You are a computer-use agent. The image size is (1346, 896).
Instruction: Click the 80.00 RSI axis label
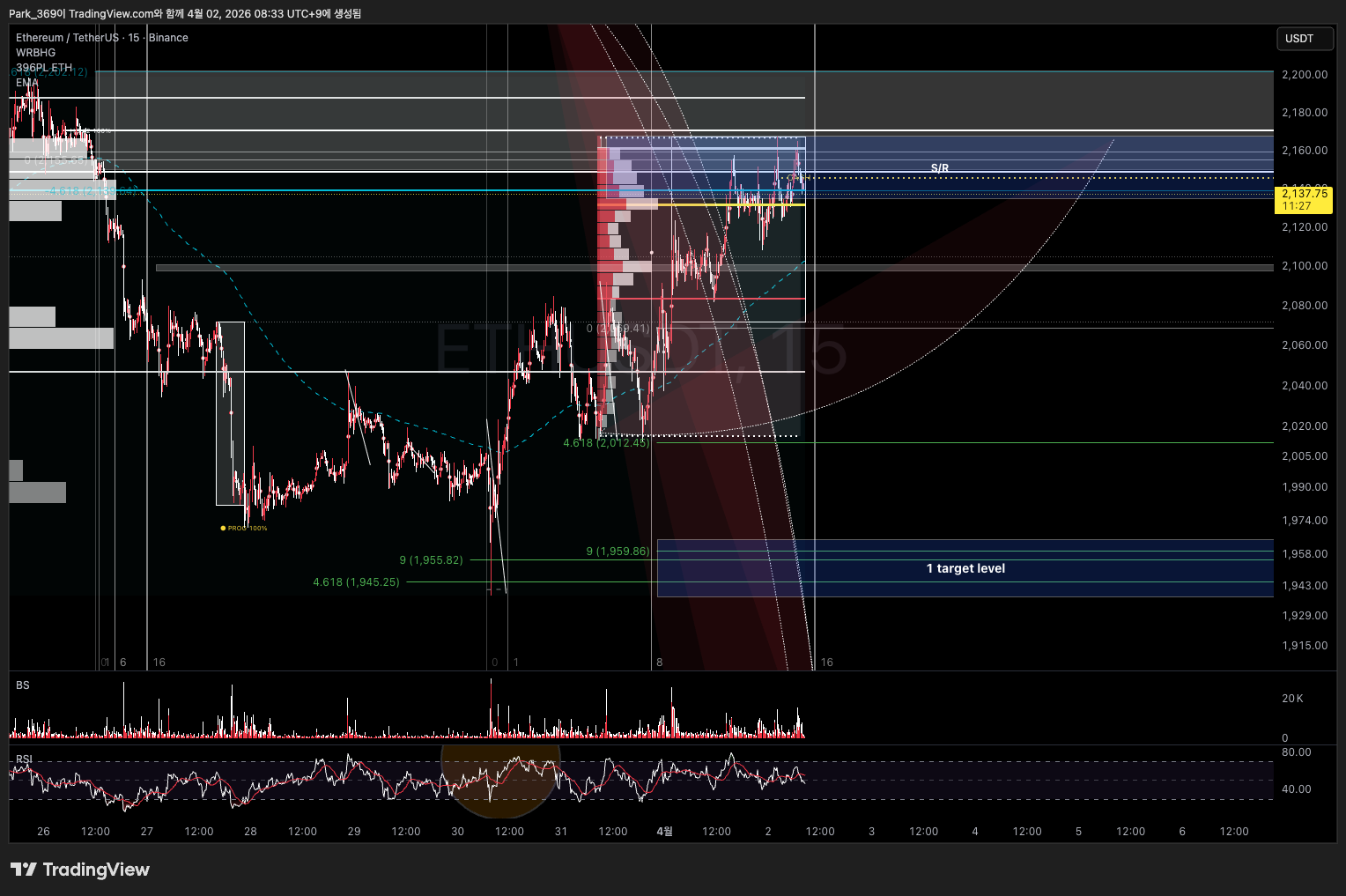tap(1296, 752)
